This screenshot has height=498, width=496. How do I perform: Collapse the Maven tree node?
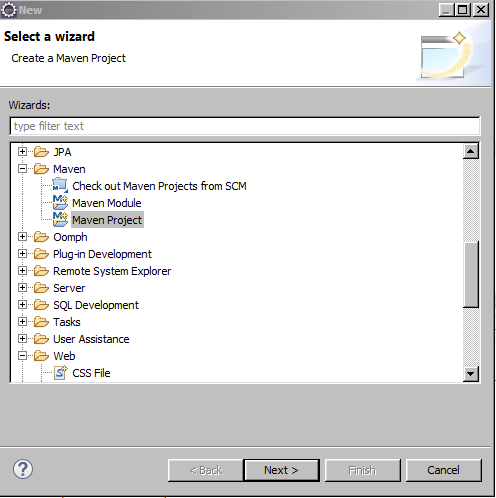(x=22, y=169)
